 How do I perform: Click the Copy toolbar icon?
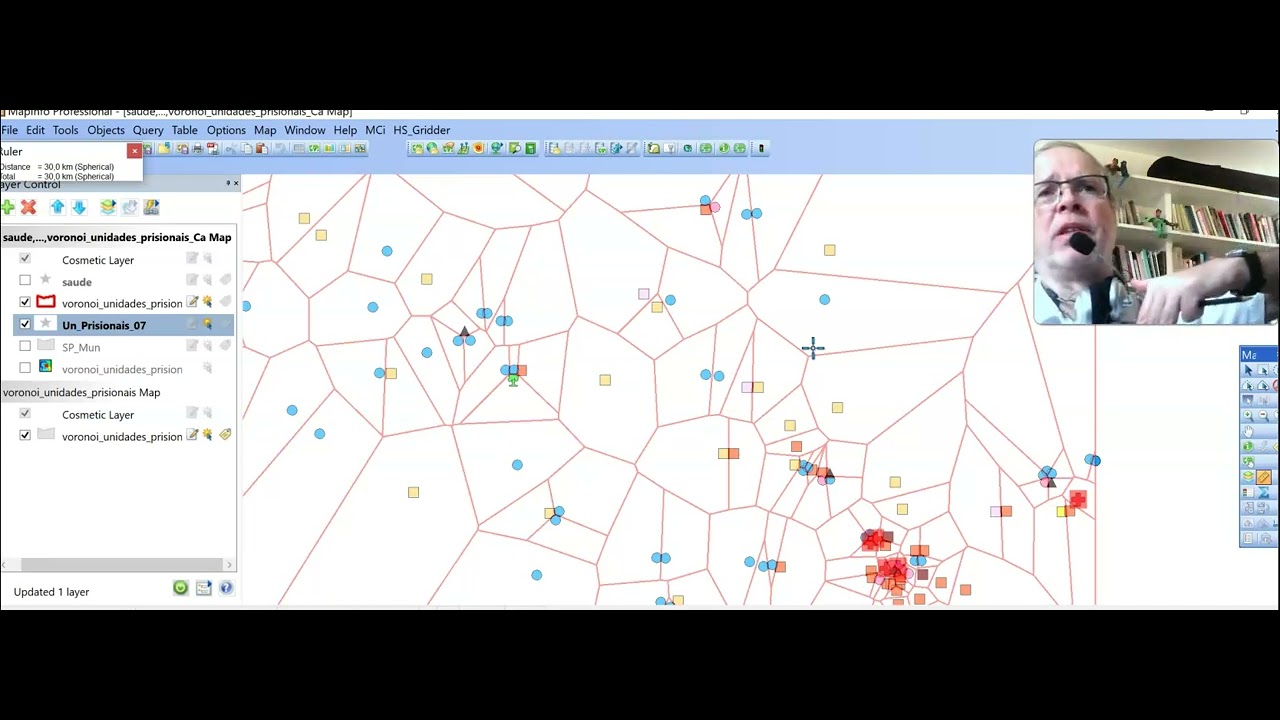click(x=246, y=148)
